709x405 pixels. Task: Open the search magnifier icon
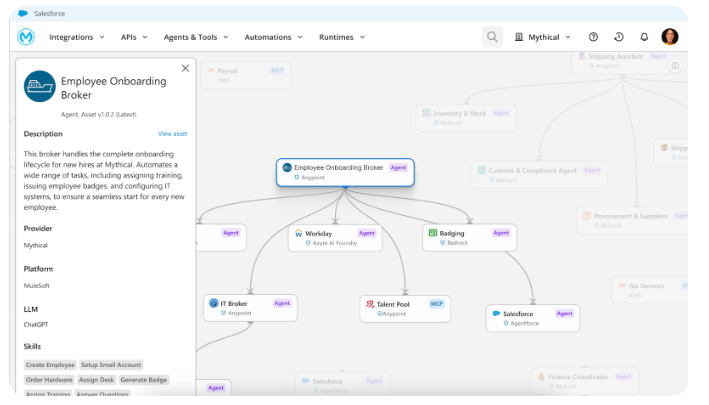(492, 37)
